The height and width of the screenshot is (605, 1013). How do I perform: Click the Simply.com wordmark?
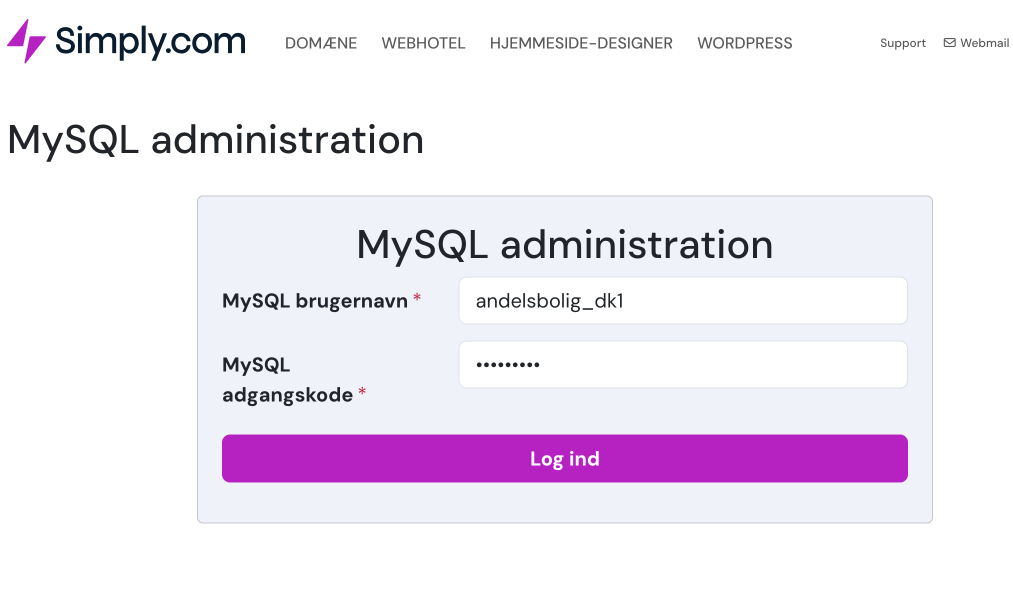point(151,41)
